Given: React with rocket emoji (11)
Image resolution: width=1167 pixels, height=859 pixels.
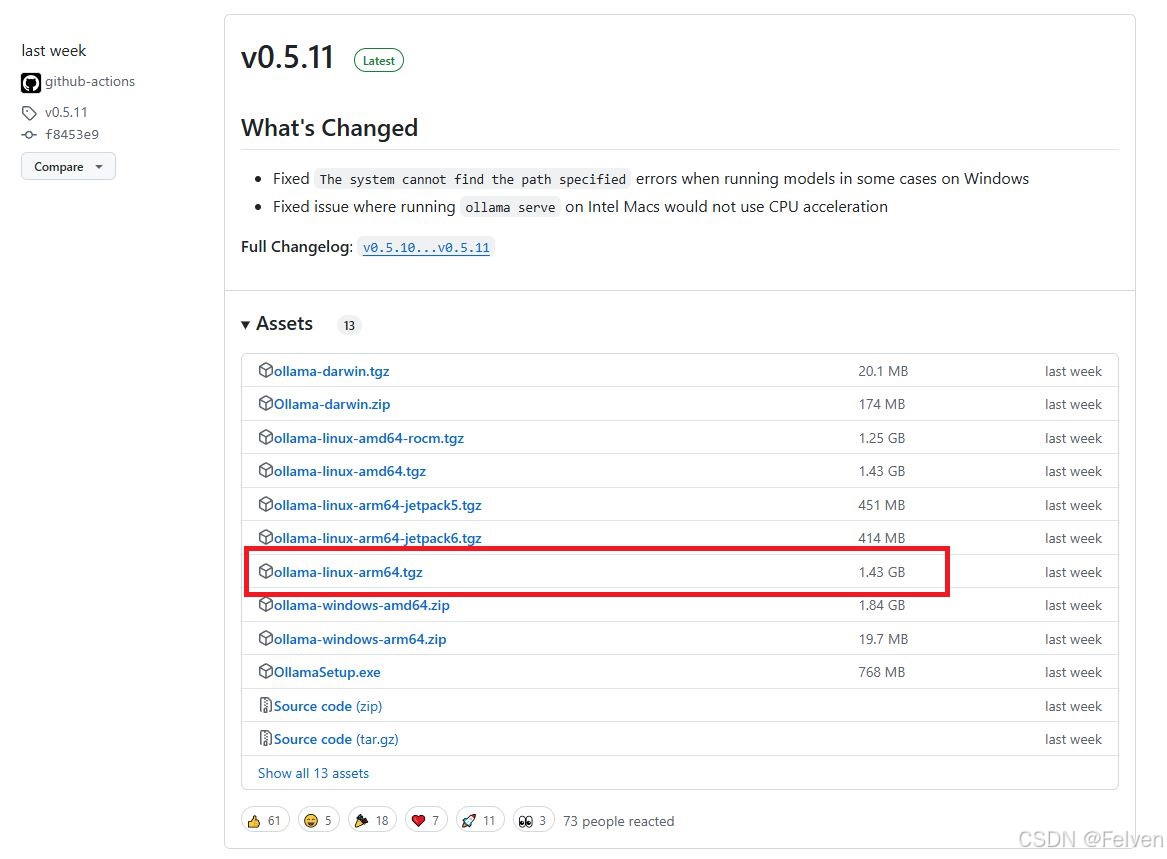Looking at the screenshot, I should [x=479, y=820].
